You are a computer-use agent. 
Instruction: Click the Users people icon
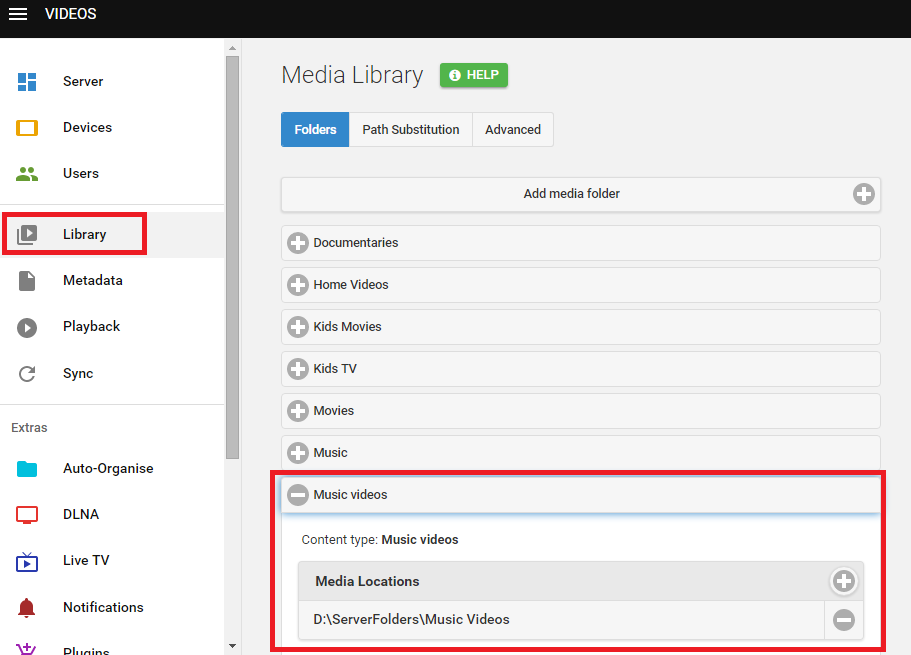pos(27,174)
